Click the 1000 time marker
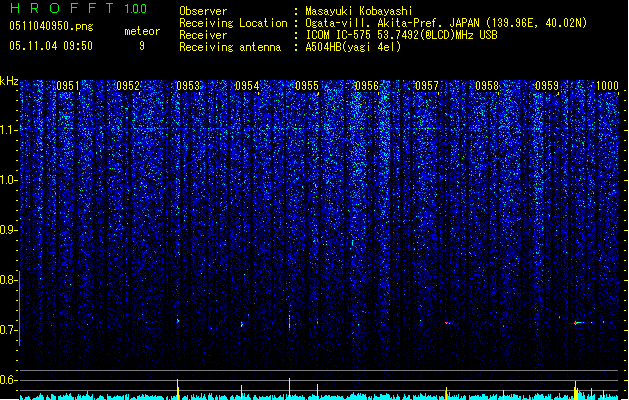This screenshot has width=629, height=400. click(607, 86)
